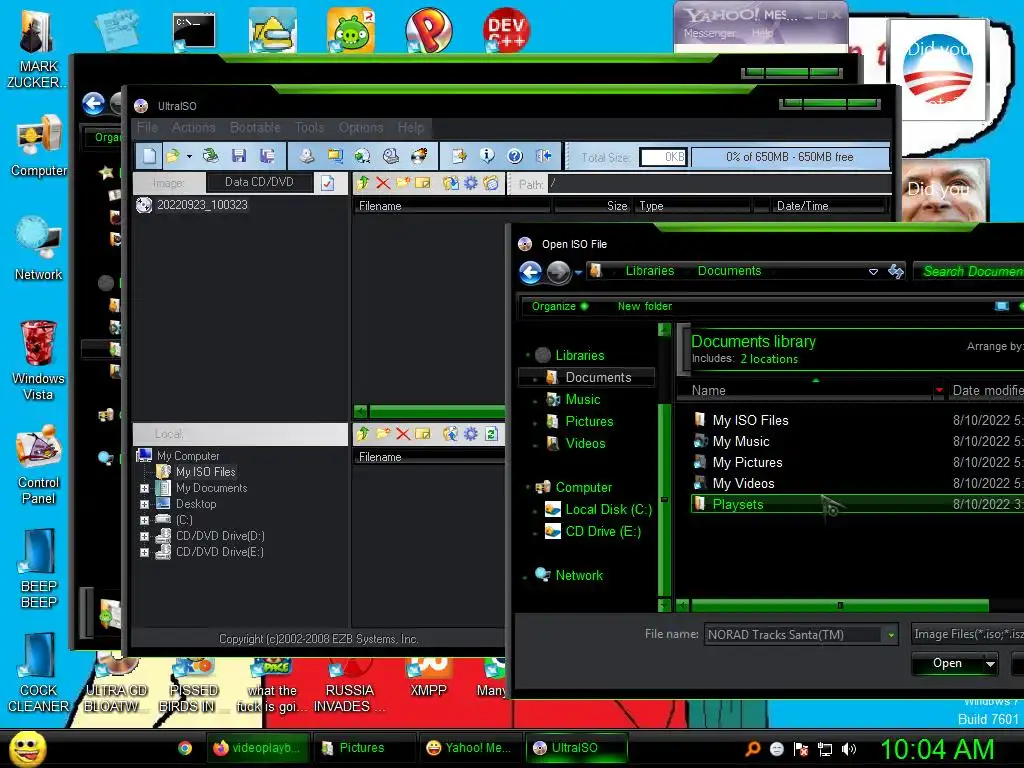Click the 0% of 650MB capacity bar

click(790, 157)
